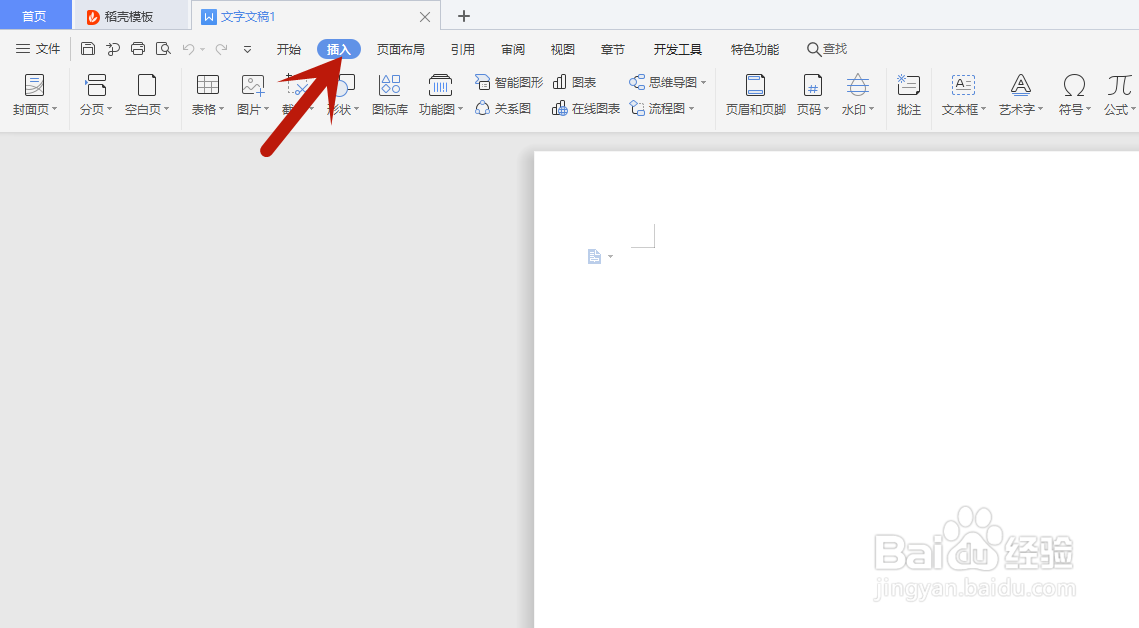Create a new tab with plus button
The width and height of the screenshot is (1139, 628).
(463, 16)
